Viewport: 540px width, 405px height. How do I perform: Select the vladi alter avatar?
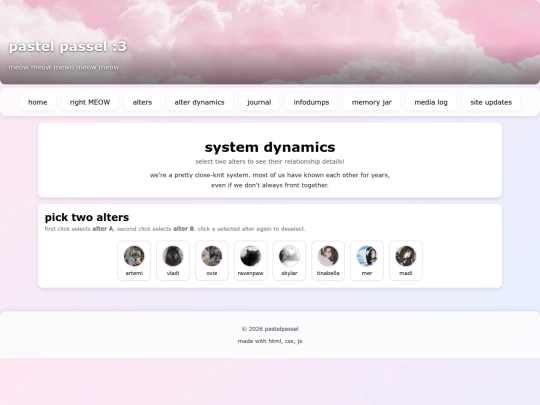point(173,256)
